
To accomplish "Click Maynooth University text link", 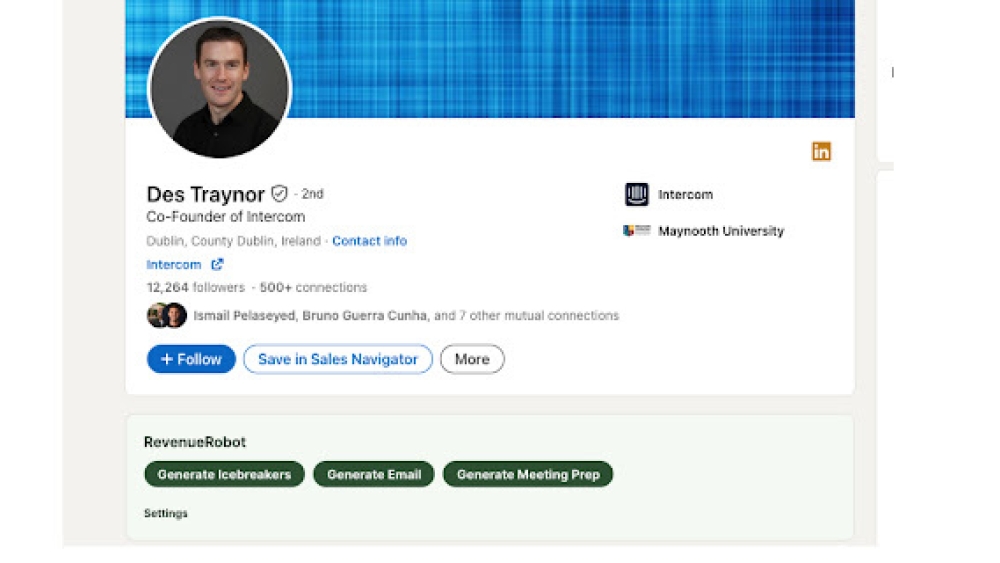I will click(721, 231).
